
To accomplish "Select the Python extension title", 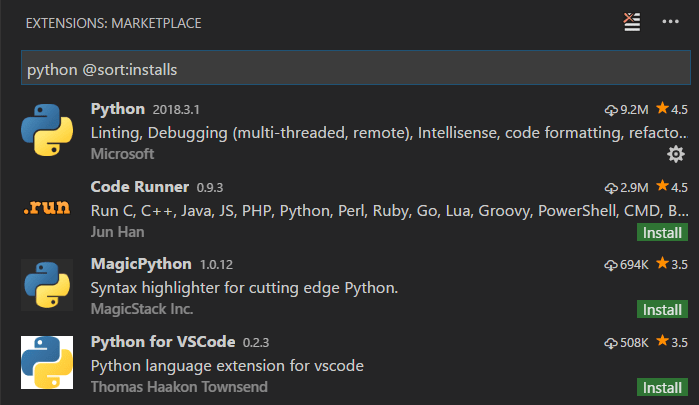I will pyautogui.click(x=117, y=108).
